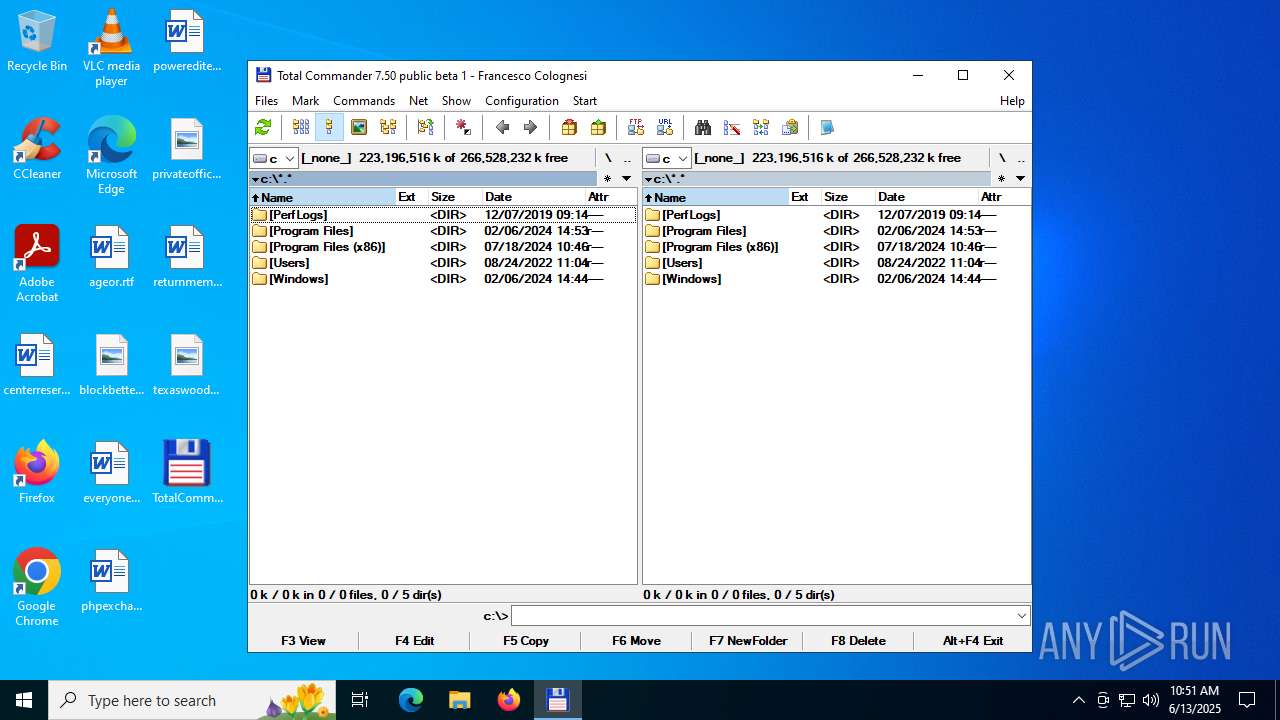Click into the command line input field
1280x720 pixels.
click(x=762, y=616)
